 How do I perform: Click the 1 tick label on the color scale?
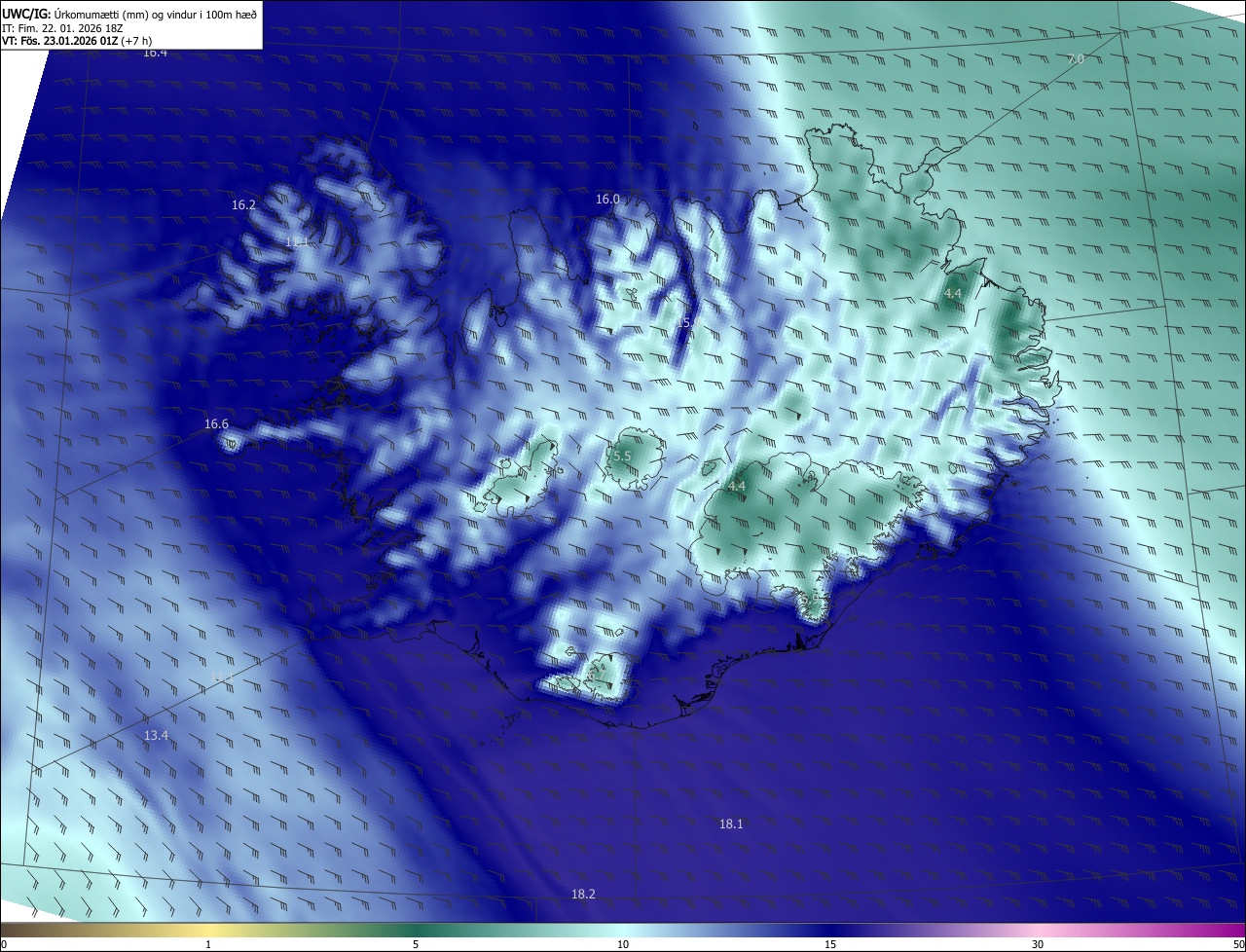[x=208, y=944]
